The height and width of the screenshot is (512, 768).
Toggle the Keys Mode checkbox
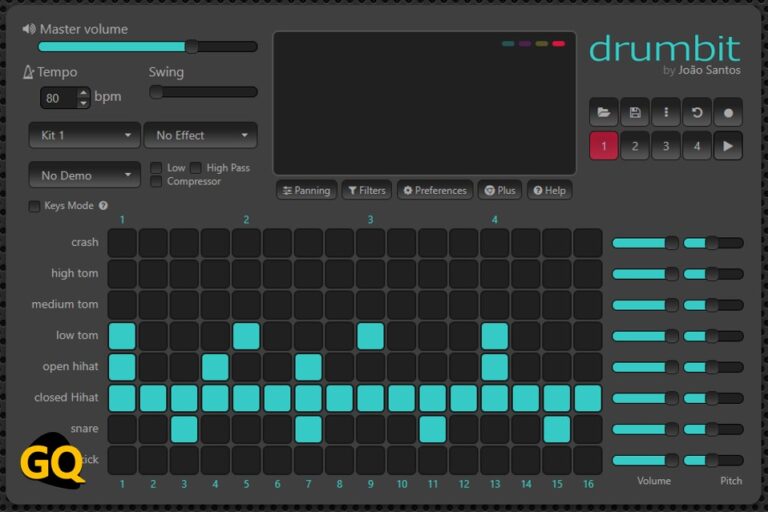point(34,206)
